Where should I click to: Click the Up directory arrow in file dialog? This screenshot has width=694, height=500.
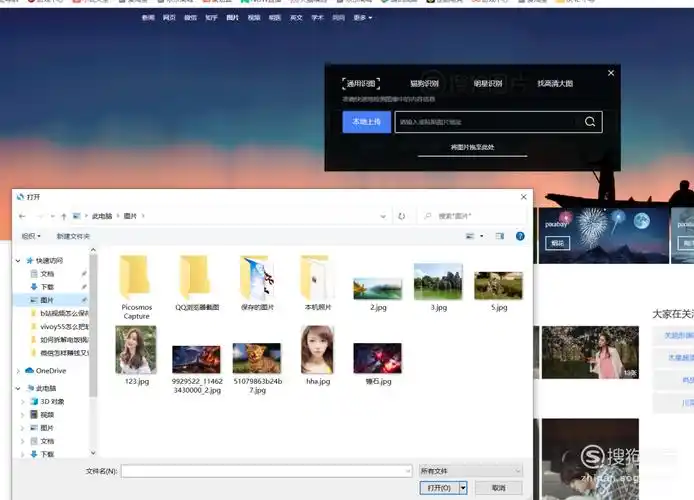[64, 216]
